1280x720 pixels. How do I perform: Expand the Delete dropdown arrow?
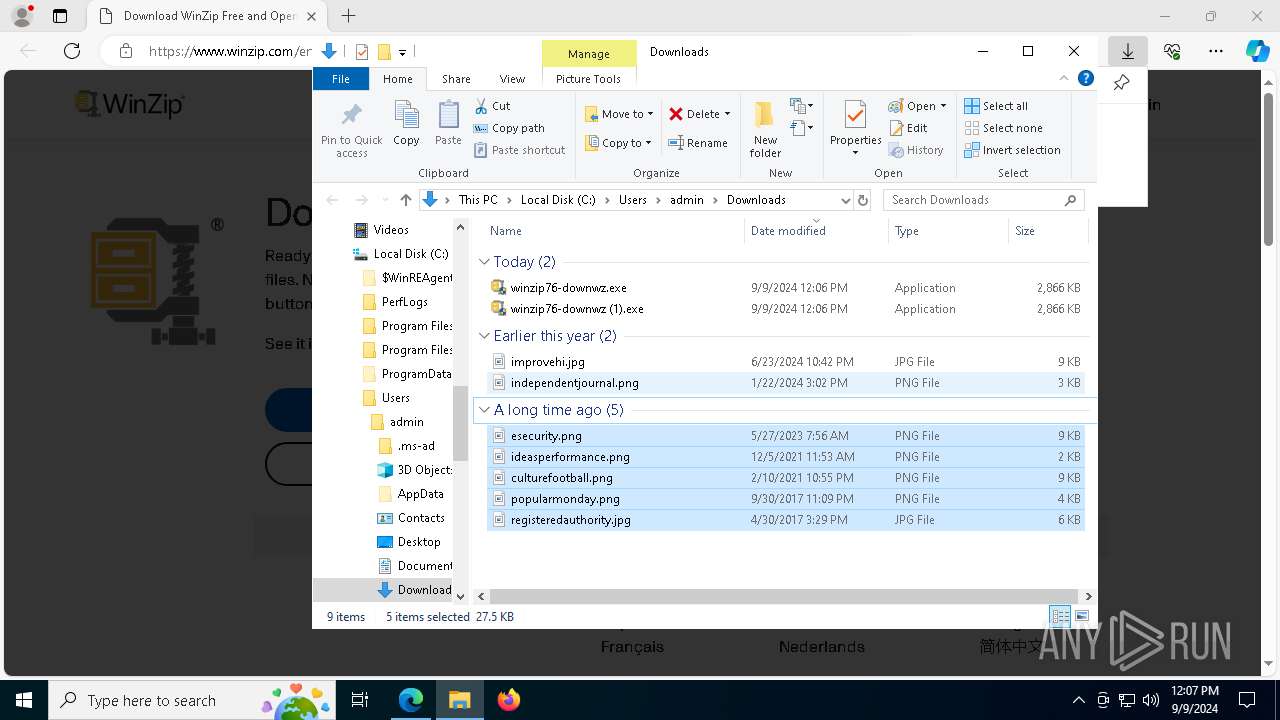(x=727, y=114)
